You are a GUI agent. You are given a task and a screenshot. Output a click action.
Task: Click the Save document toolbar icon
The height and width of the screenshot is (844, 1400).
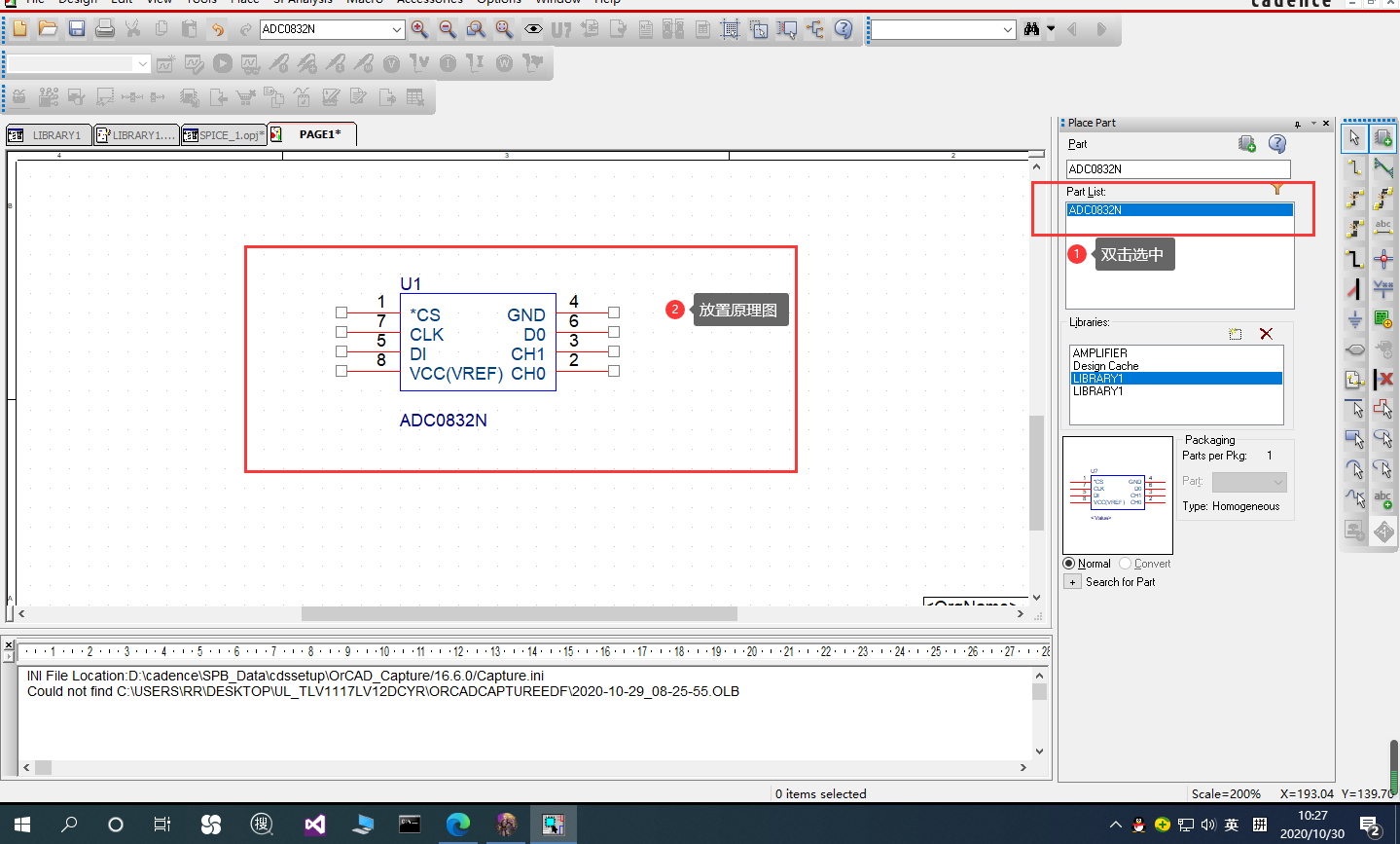pyautogui.click(x=77, y=29)
